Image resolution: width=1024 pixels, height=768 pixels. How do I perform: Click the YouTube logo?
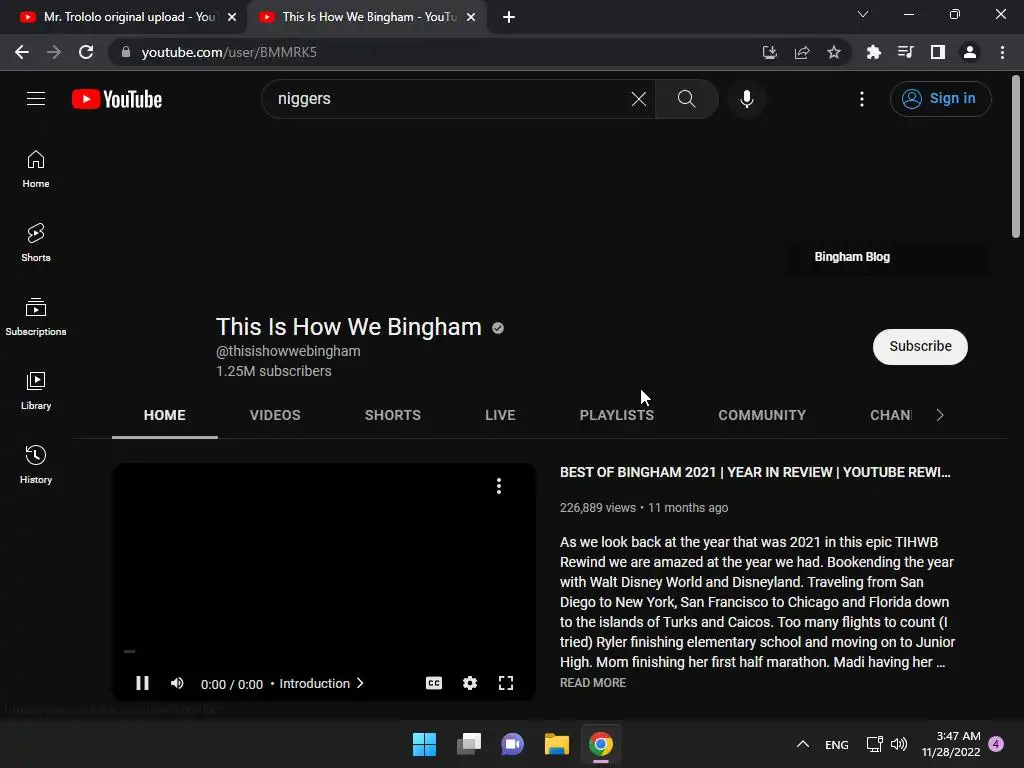coord(117,99)
